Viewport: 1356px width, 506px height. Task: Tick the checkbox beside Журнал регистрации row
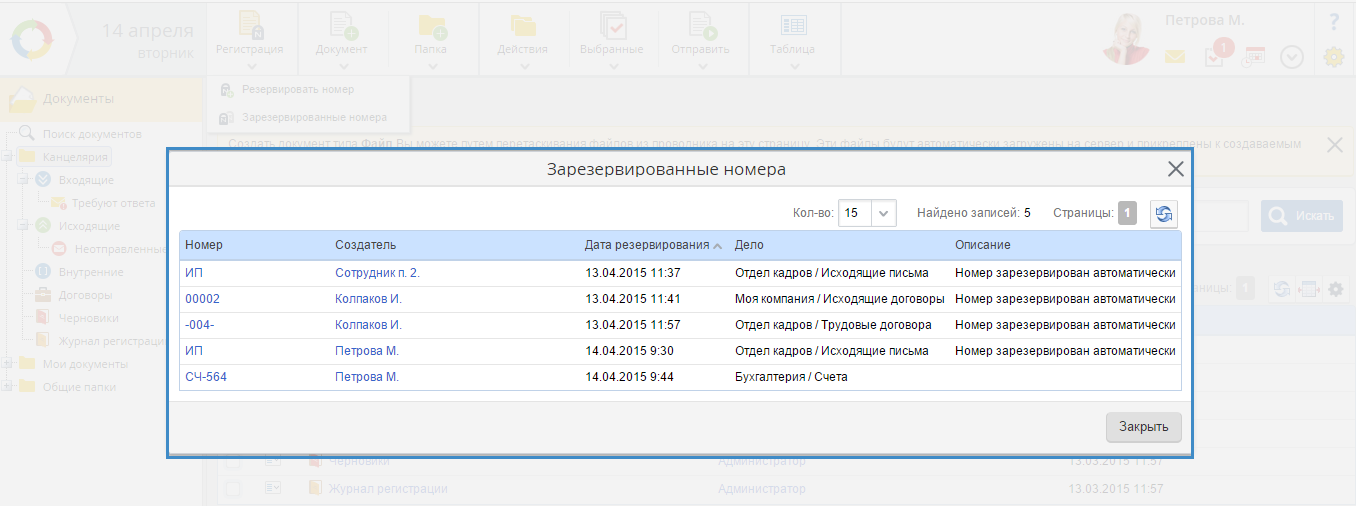coord(232,489)
